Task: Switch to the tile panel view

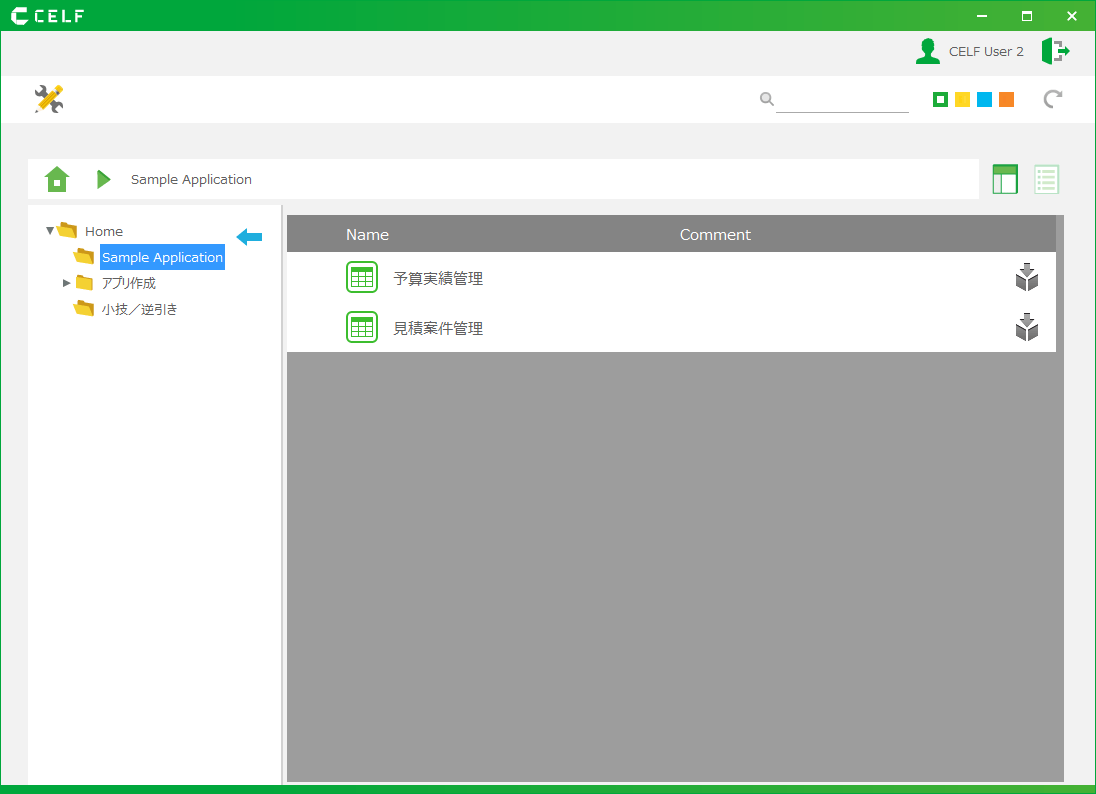Action: (x=1004, y=179)
